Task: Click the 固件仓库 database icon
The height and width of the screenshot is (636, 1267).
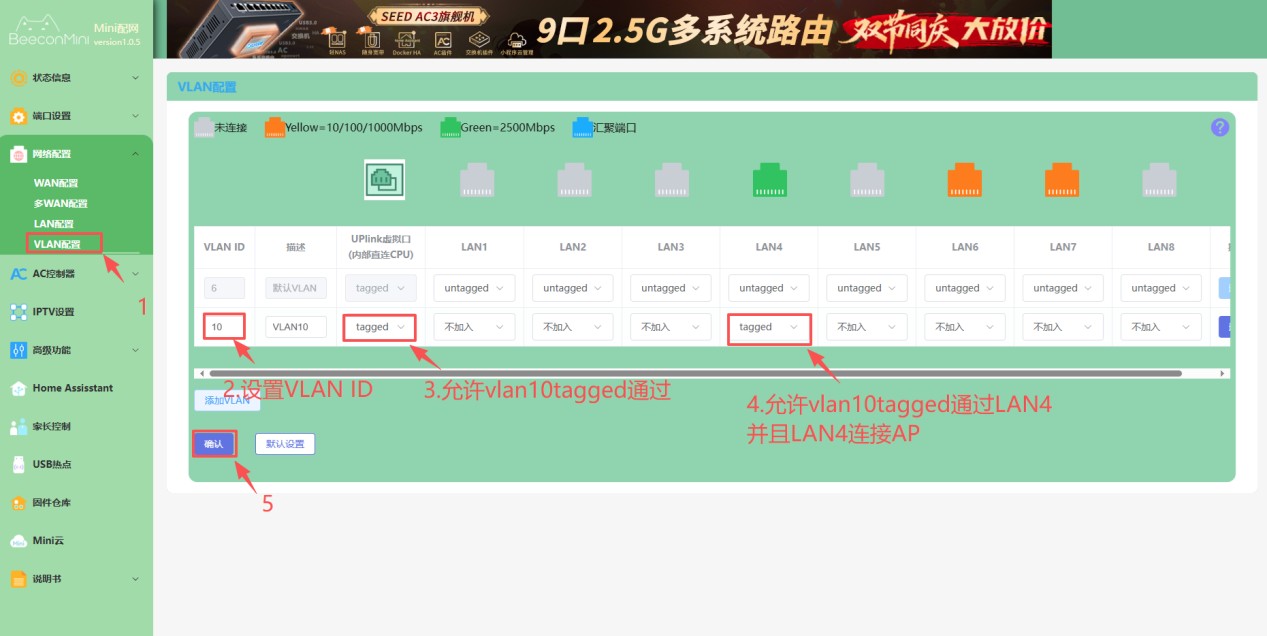Action: [18, 503]
